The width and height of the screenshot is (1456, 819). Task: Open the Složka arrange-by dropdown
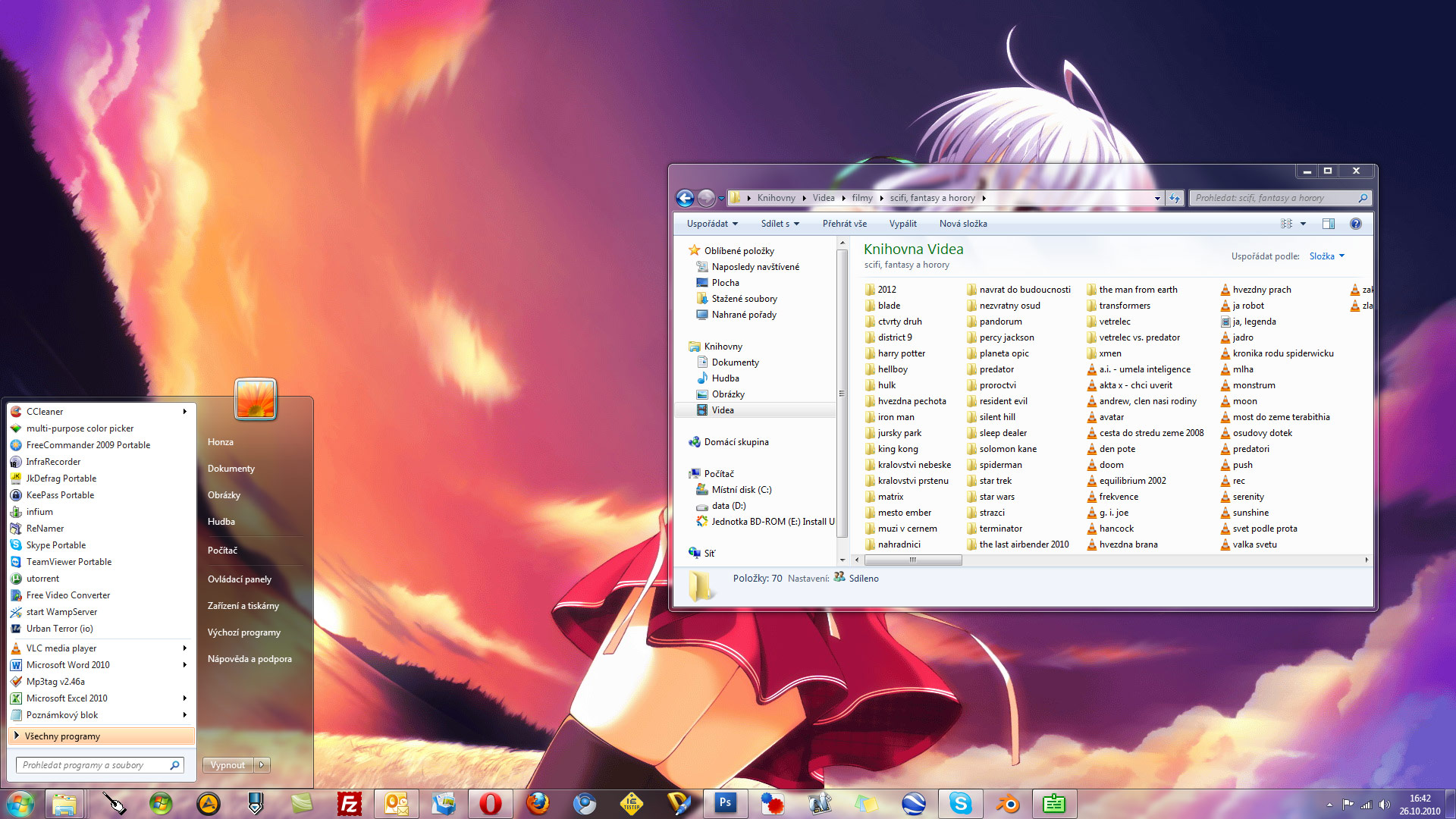pyautogui.click(x=1326, y=256)
